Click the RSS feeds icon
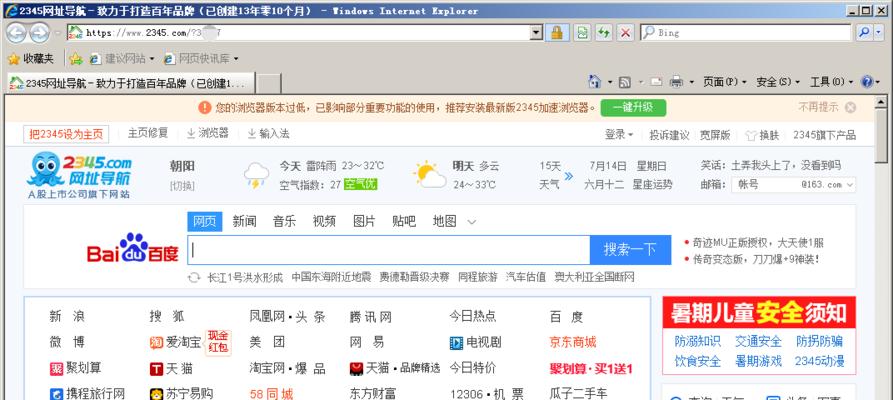The width and height of the screenshot is (893, 400). pyautogui.click(x=625, y=82)
